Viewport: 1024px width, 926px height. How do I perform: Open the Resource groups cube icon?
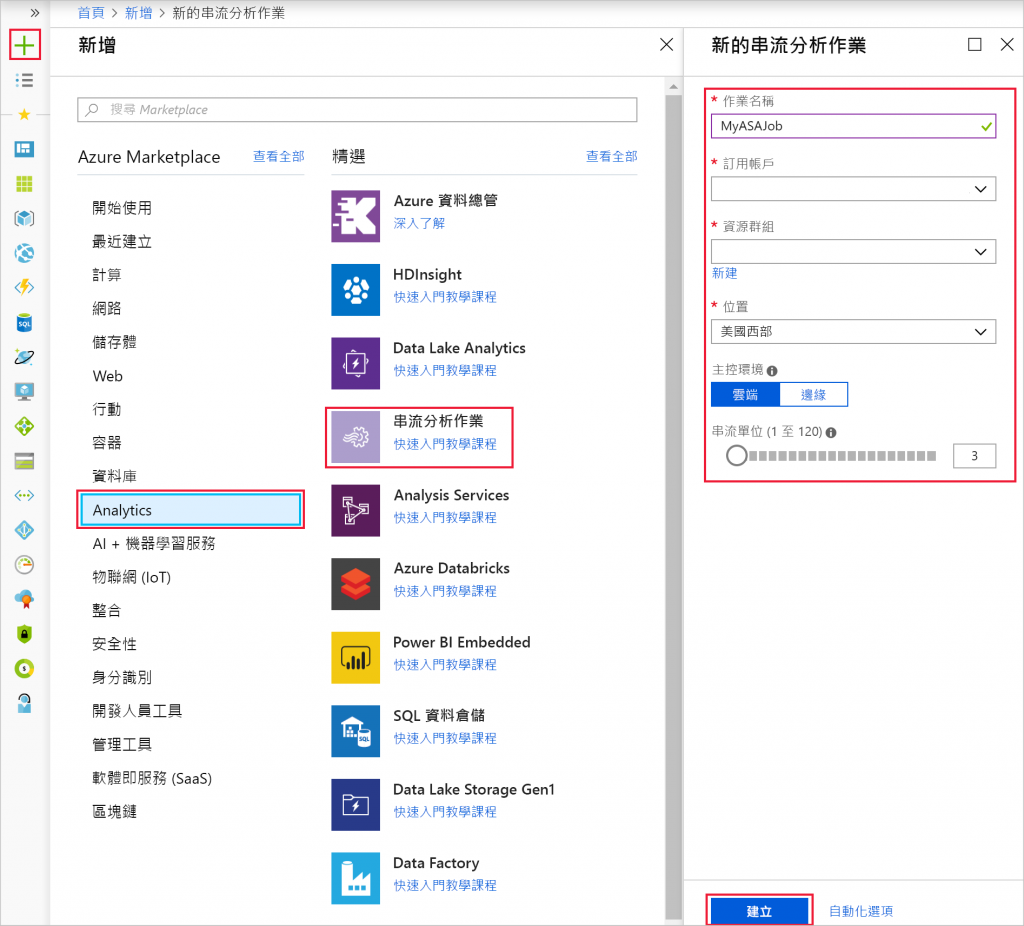[x=24, y=218]
